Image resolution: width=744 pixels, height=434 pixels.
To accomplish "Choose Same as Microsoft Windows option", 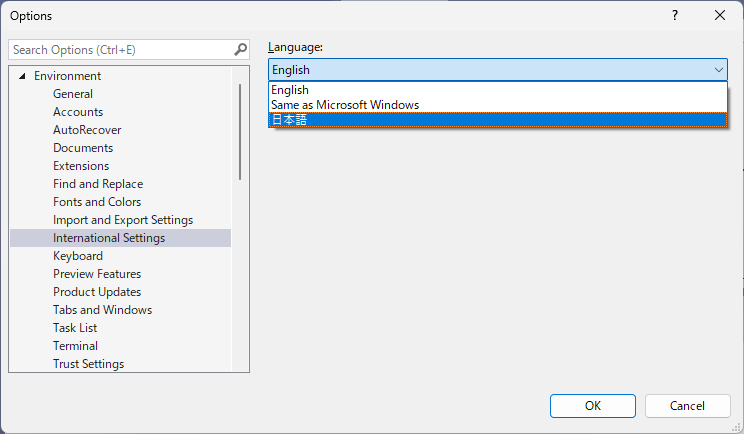I will [345, 105].
